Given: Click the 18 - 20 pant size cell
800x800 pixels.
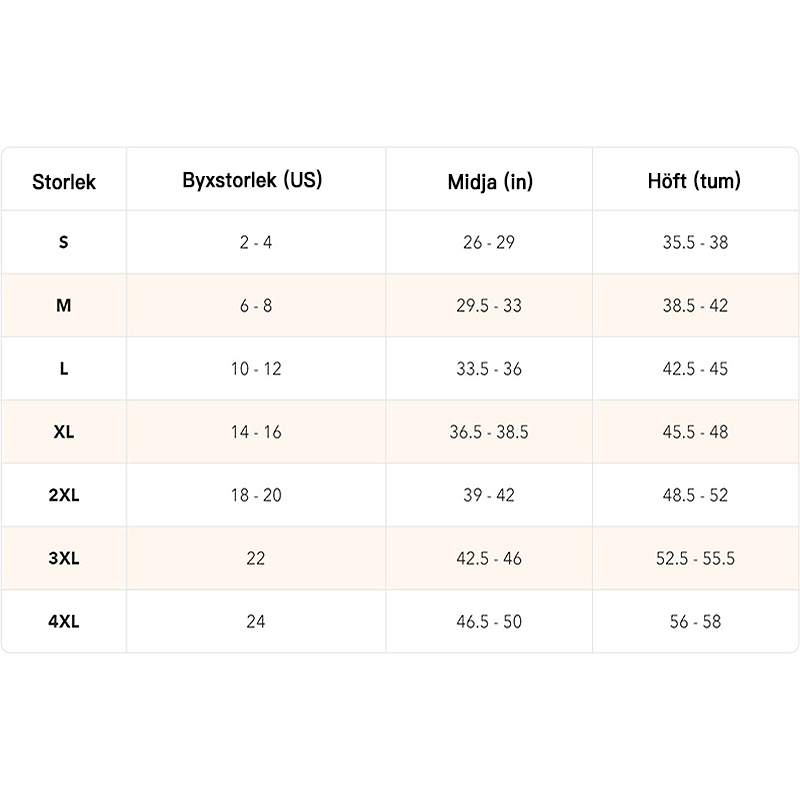Looking at the screenshot, I should point(256,495).
